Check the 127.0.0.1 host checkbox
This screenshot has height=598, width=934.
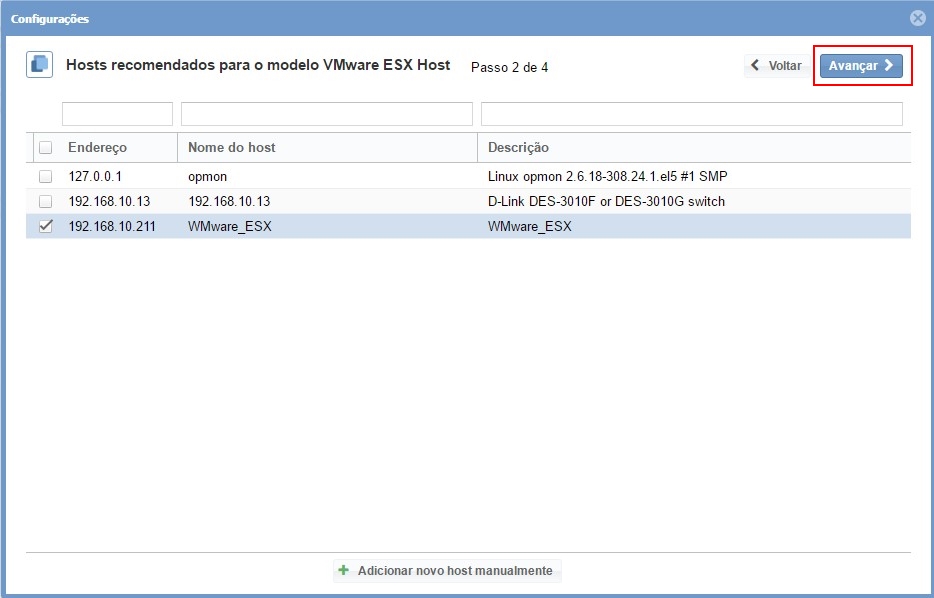click(45, 176)
